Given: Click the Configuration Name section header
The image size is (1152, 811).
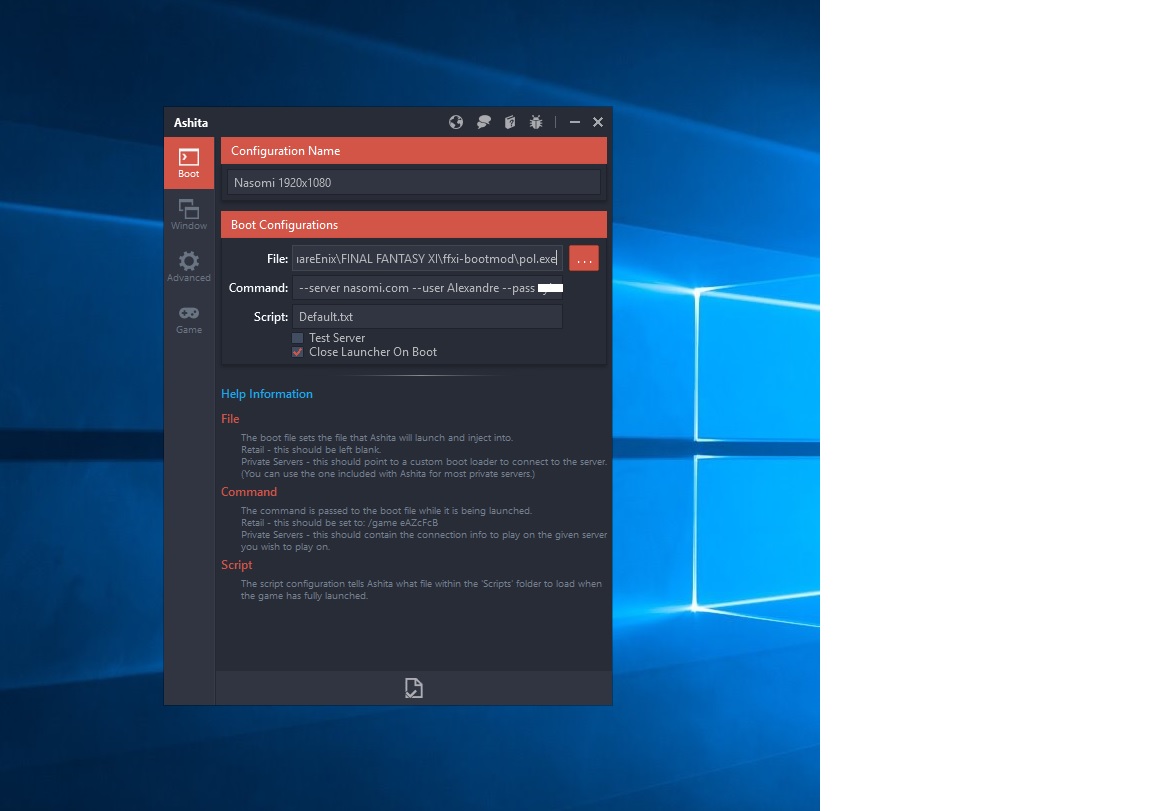Looking at the screenshot, I should (x=413, y=151).
